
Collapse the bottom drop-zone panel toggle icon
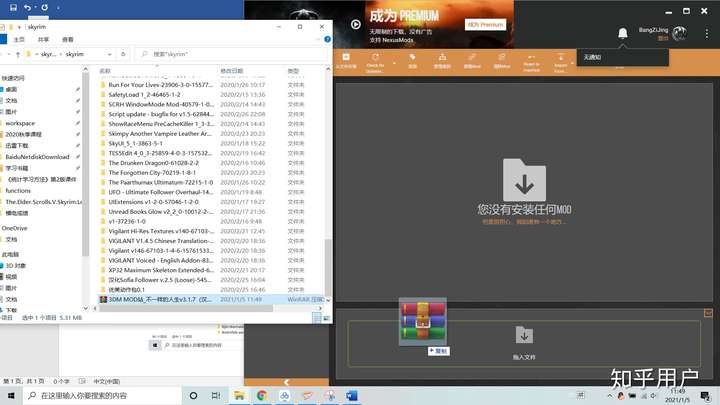708,313
